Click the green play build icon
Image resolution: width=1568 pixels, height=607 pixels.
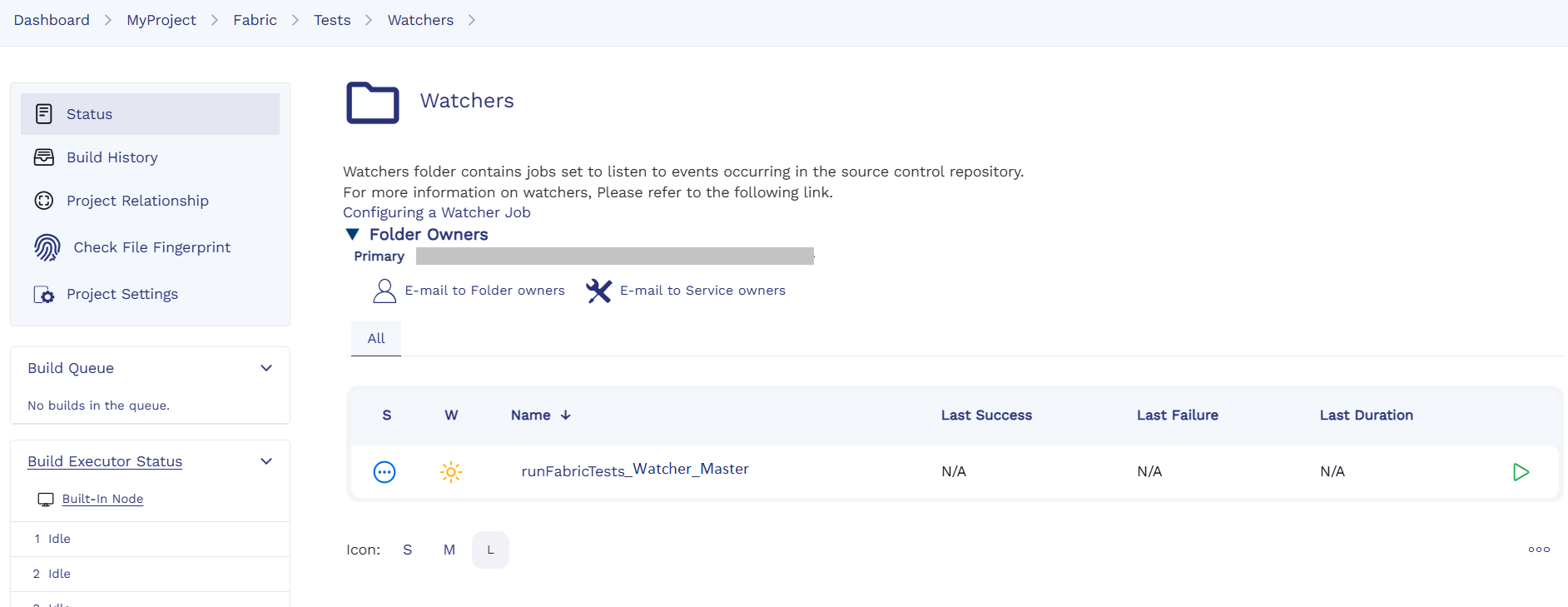[x=1521, y=472]
